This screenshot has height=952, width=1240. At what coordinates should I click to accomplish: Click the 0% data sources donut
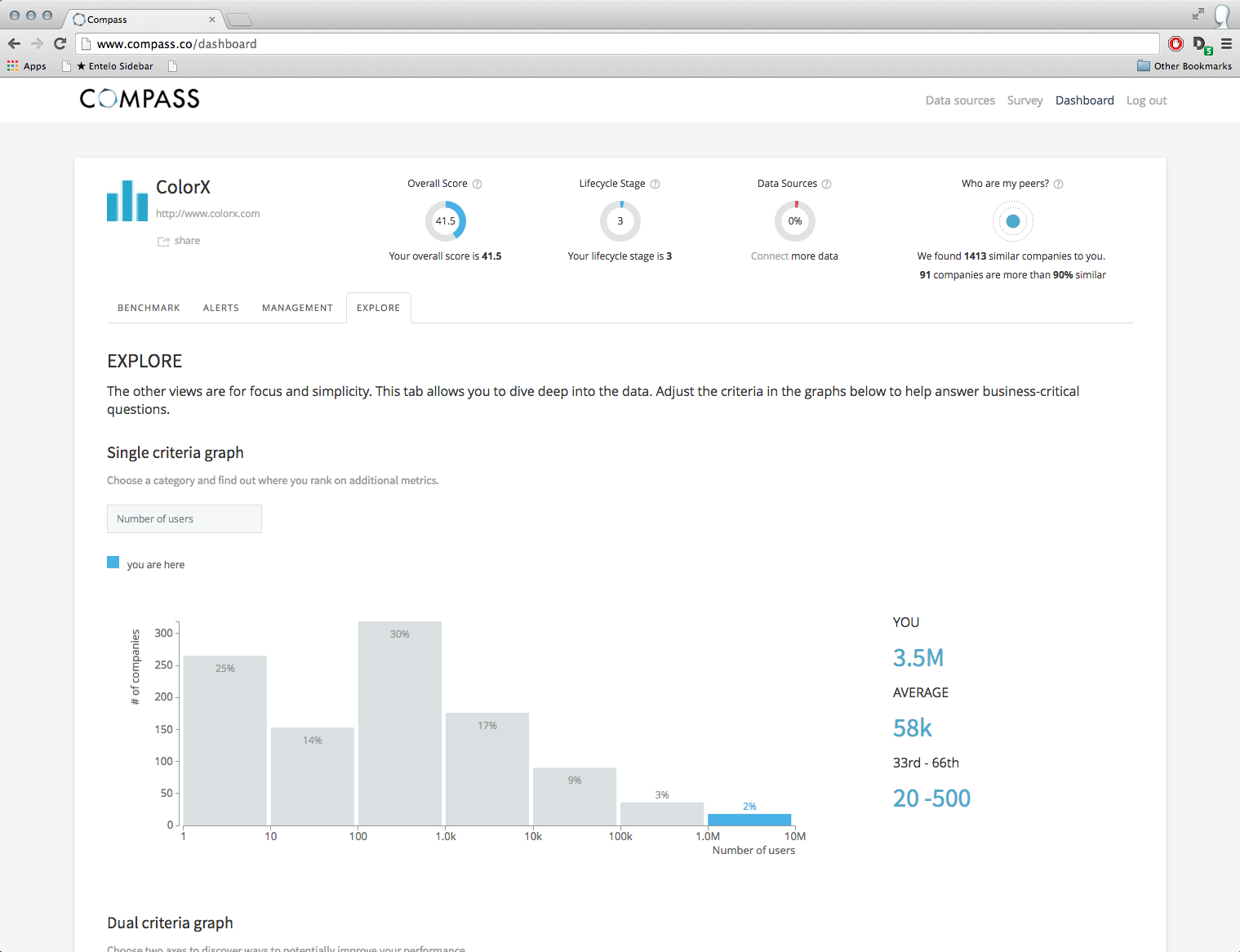(x=795, y=221)
